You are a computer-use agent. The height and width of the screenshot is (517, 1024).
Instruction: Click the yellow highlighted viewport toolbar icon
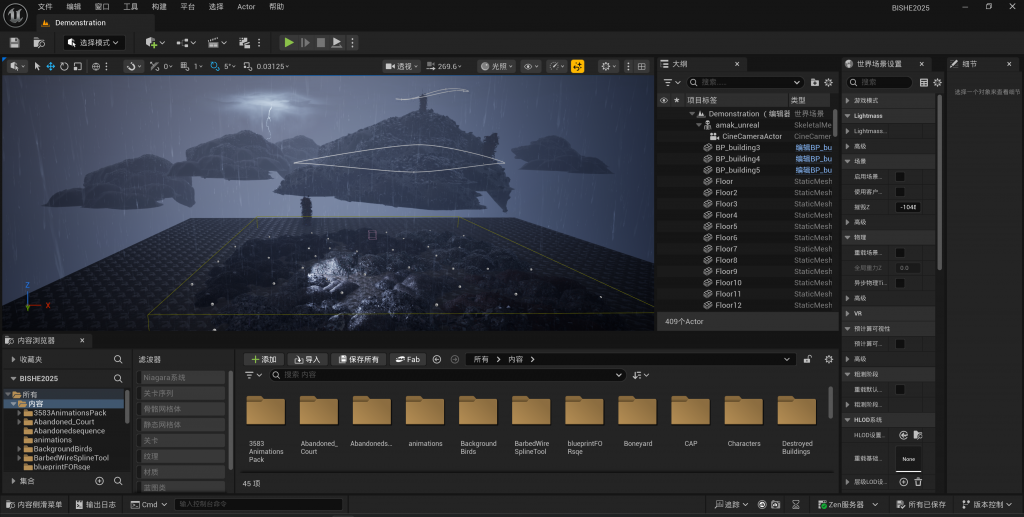click(x=577, y=67)
